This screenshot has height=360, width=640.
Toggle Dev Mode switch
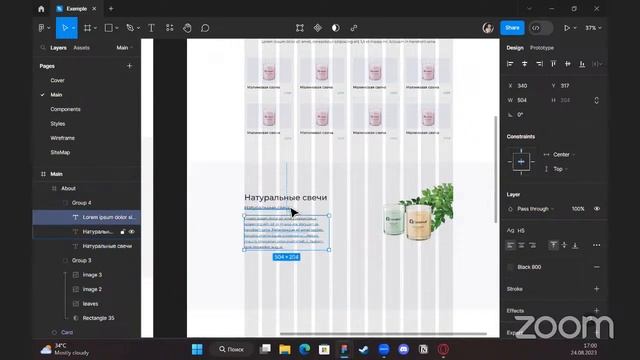click(x=540, y=28)
